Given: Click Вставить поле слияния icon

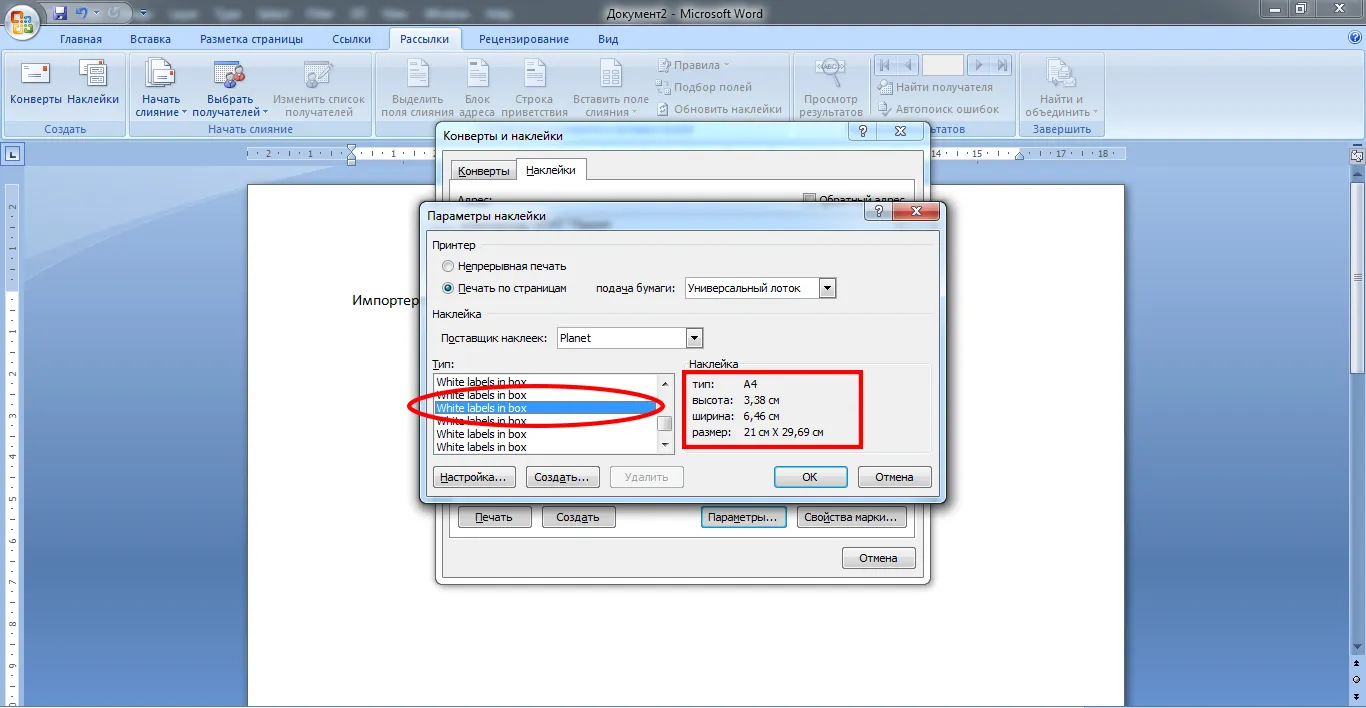Looking at the screenshot, I should pos(611,88).
